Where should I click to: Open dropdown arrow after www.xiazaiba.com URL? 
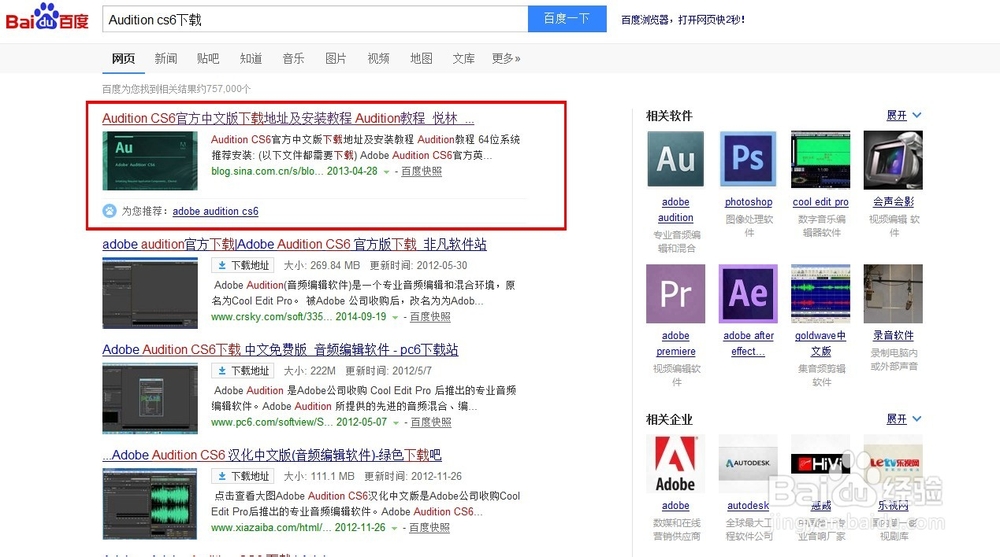(395, 528)
